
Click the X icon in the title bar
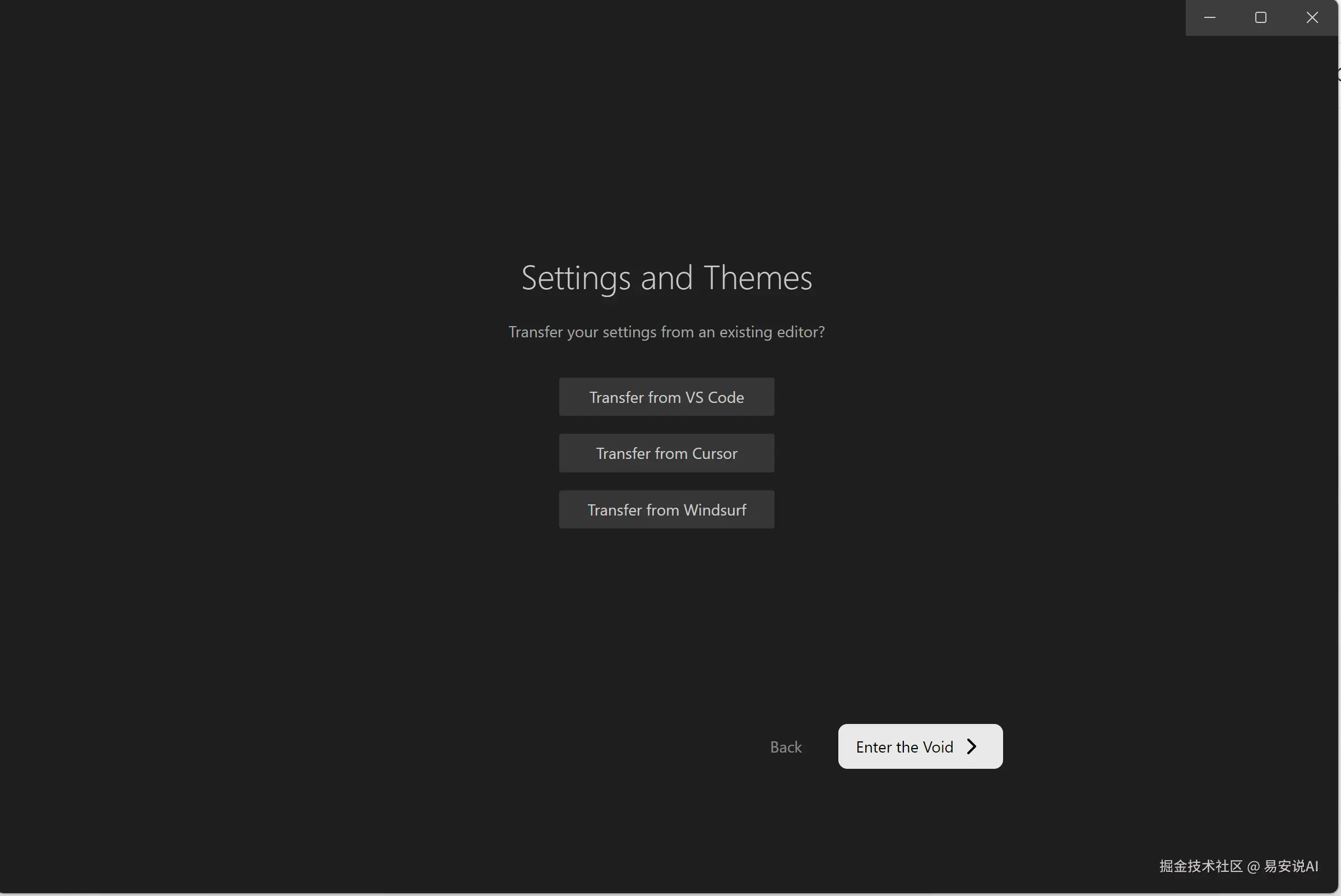click(x=1312, y=18)
